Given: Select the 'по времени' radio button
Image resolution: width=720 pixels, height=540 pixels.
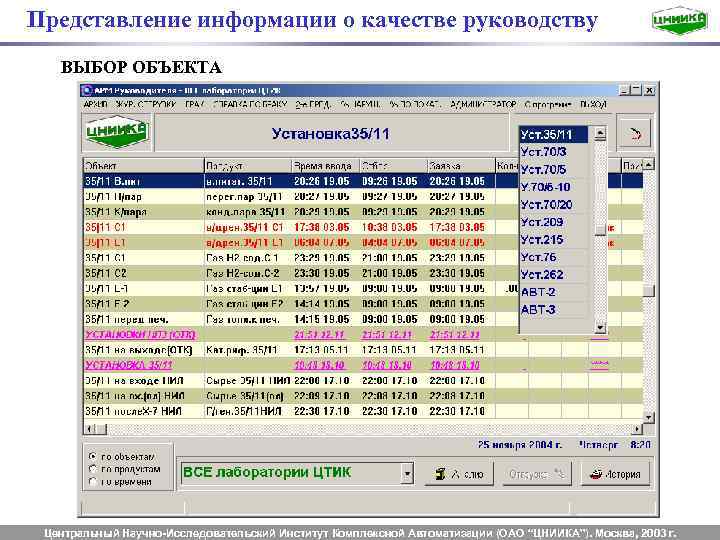Looking at the screenshot, I should pos(93,482).
